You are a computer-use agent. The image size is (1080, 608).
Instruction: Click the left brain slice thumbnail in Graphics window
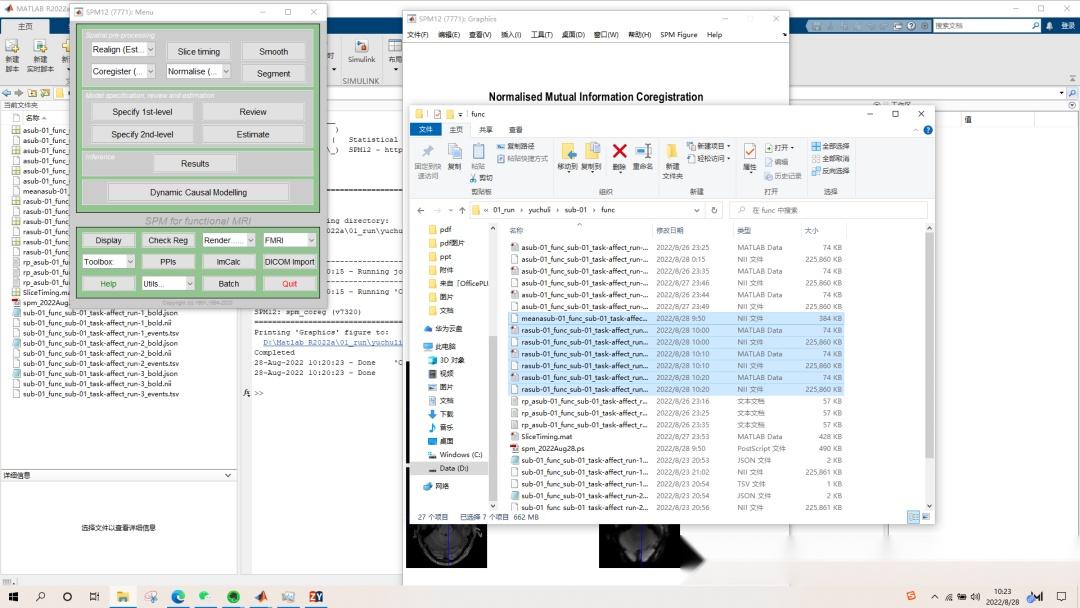[446, 546]
